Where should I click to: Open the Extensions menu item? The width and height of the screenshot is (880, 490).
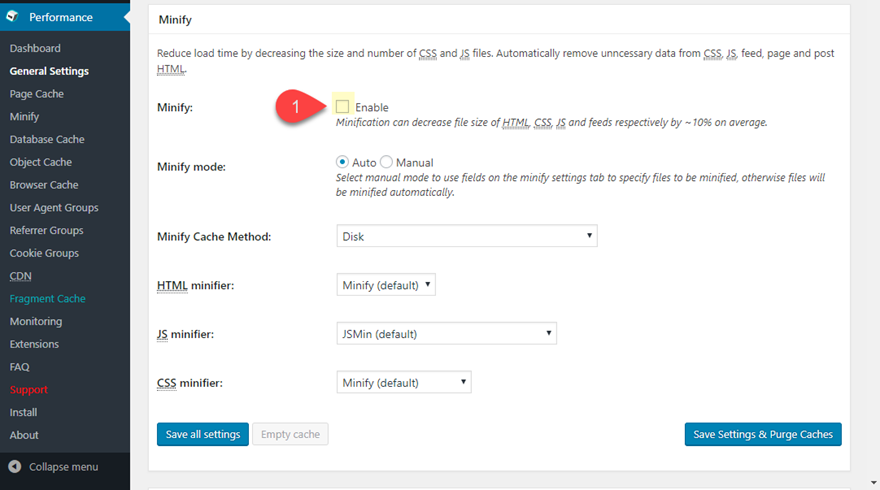(34, 344)
